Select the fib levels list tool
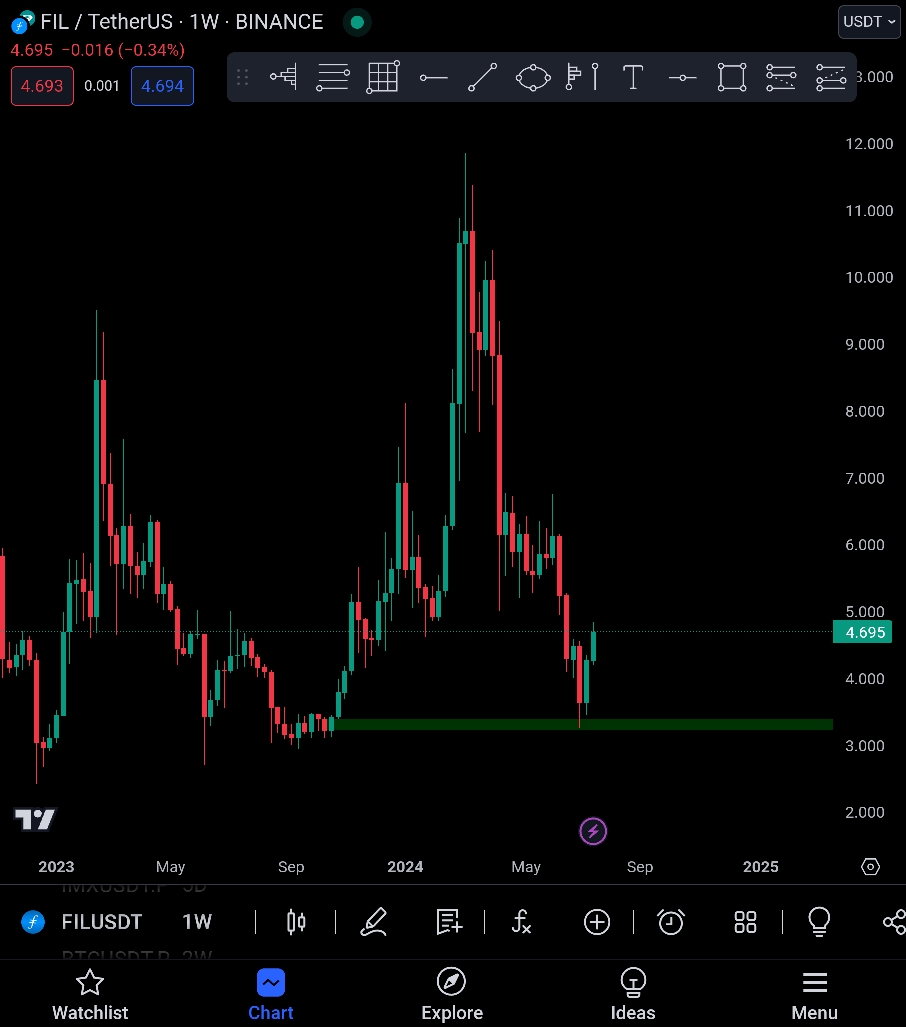Viewport: 906px width, 1027px height. [x=781, y=77]
